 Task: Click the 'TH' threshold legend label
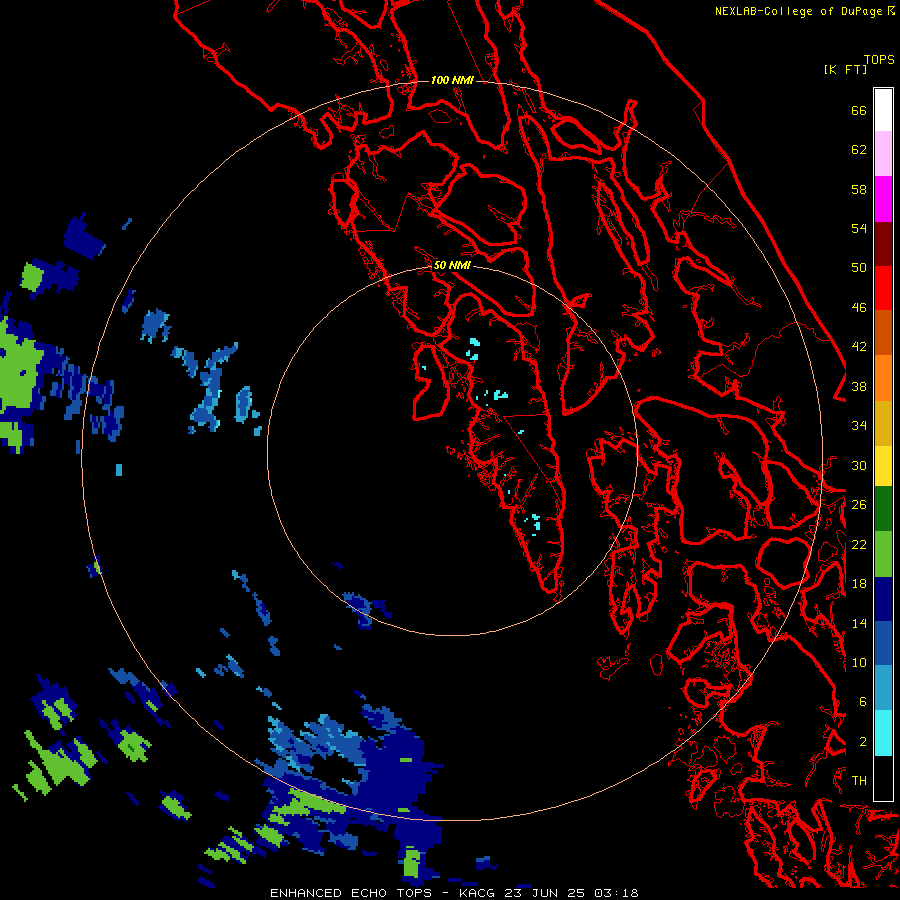click(x=859, y=781)
